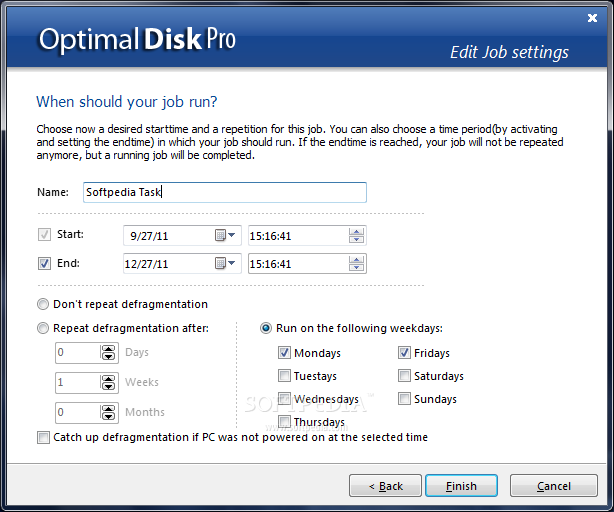Increase the Weeks spinner value

108,378
